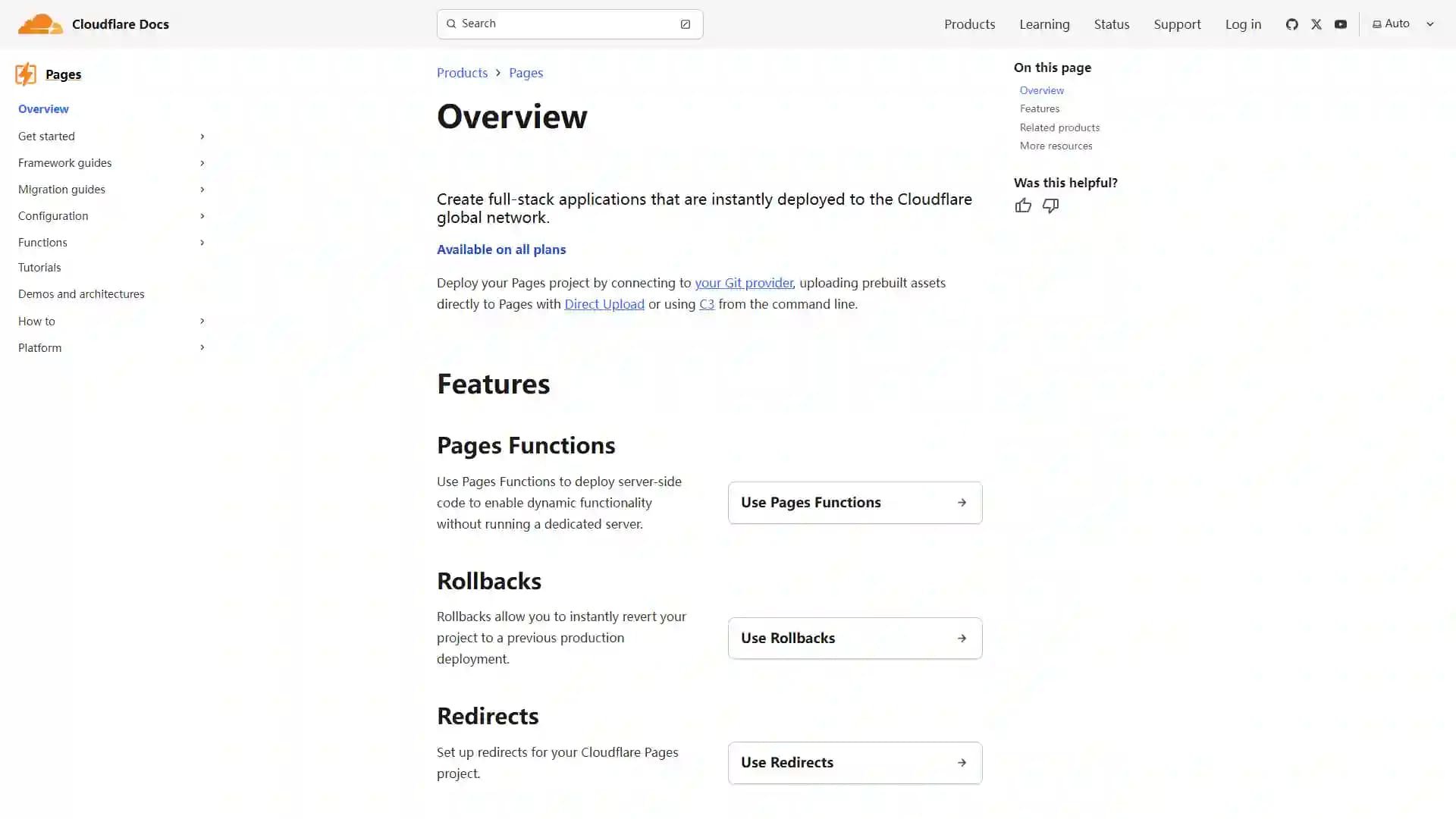This screenshot has width=1456, height=819.
Task: Click the thumbs down not helpful icon
Action: 1050,205
